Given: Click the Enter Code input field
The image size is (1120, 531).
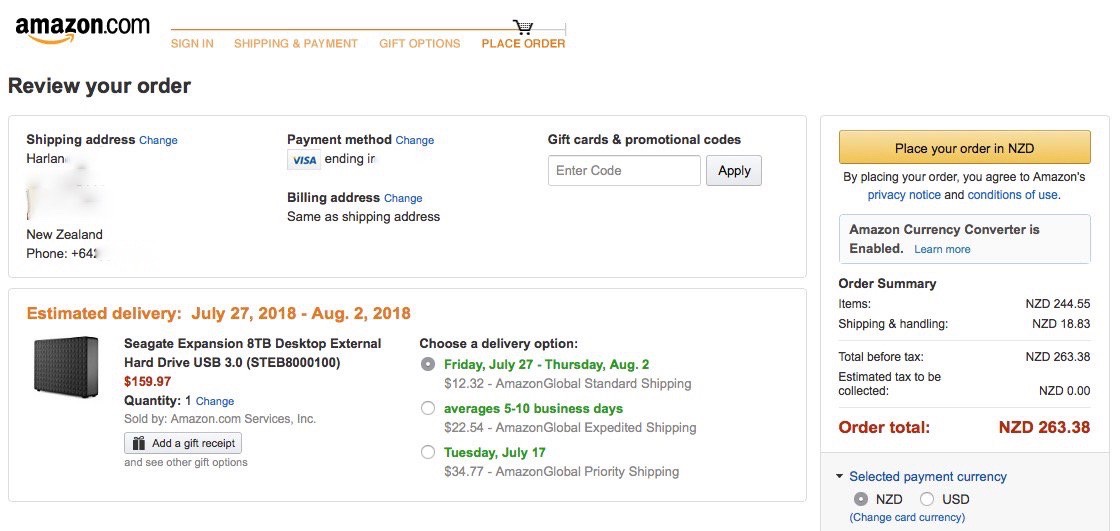Looking at the screenshot, I should 624,171.
